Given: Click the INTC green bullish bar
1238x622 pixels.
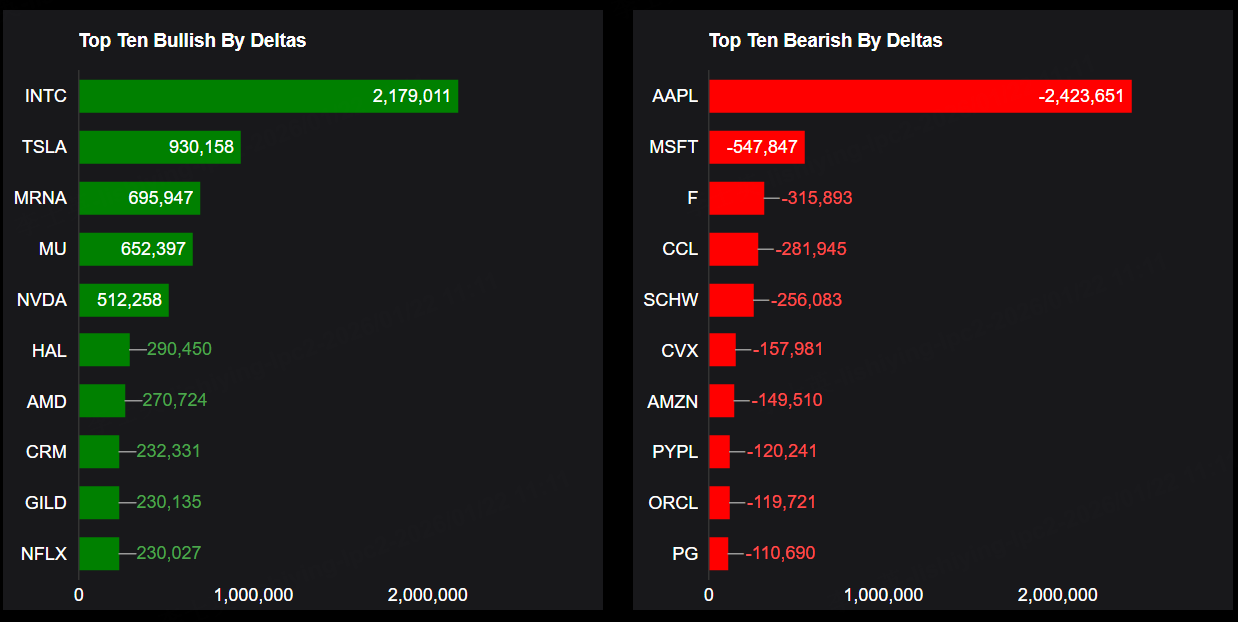Looking at the screenshot, I should [x=268, y=97].
